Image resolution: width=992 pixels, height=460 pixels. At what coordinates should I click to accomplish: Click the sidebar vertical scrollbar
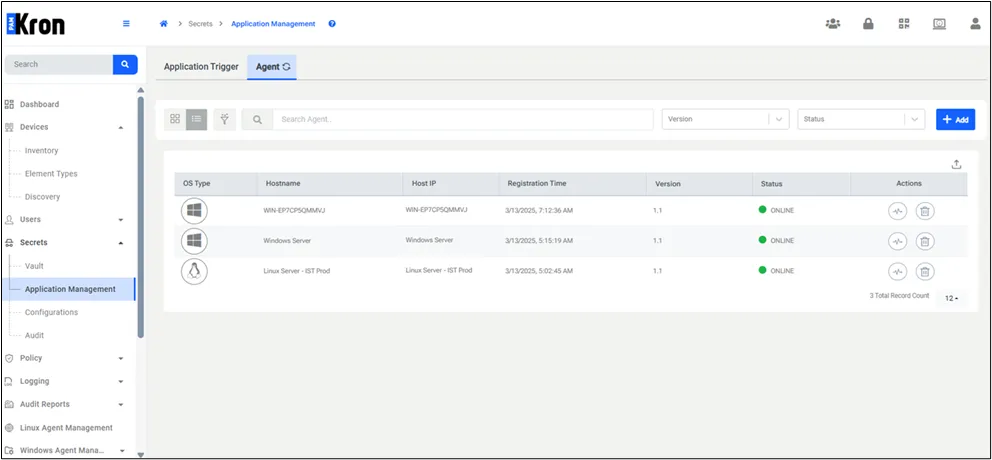tap(140, 215)
